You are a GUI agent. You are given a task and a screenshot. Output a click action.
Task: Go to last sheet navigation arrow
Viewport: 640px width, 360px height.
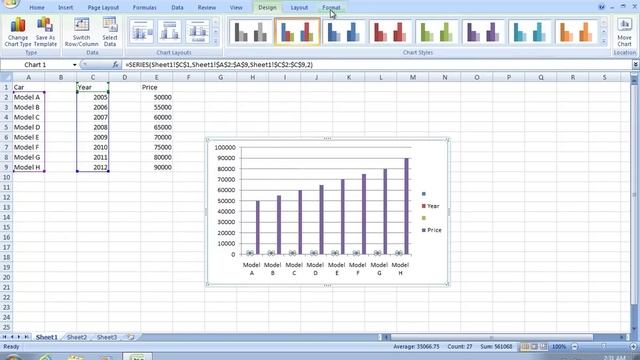coord(26,337)
